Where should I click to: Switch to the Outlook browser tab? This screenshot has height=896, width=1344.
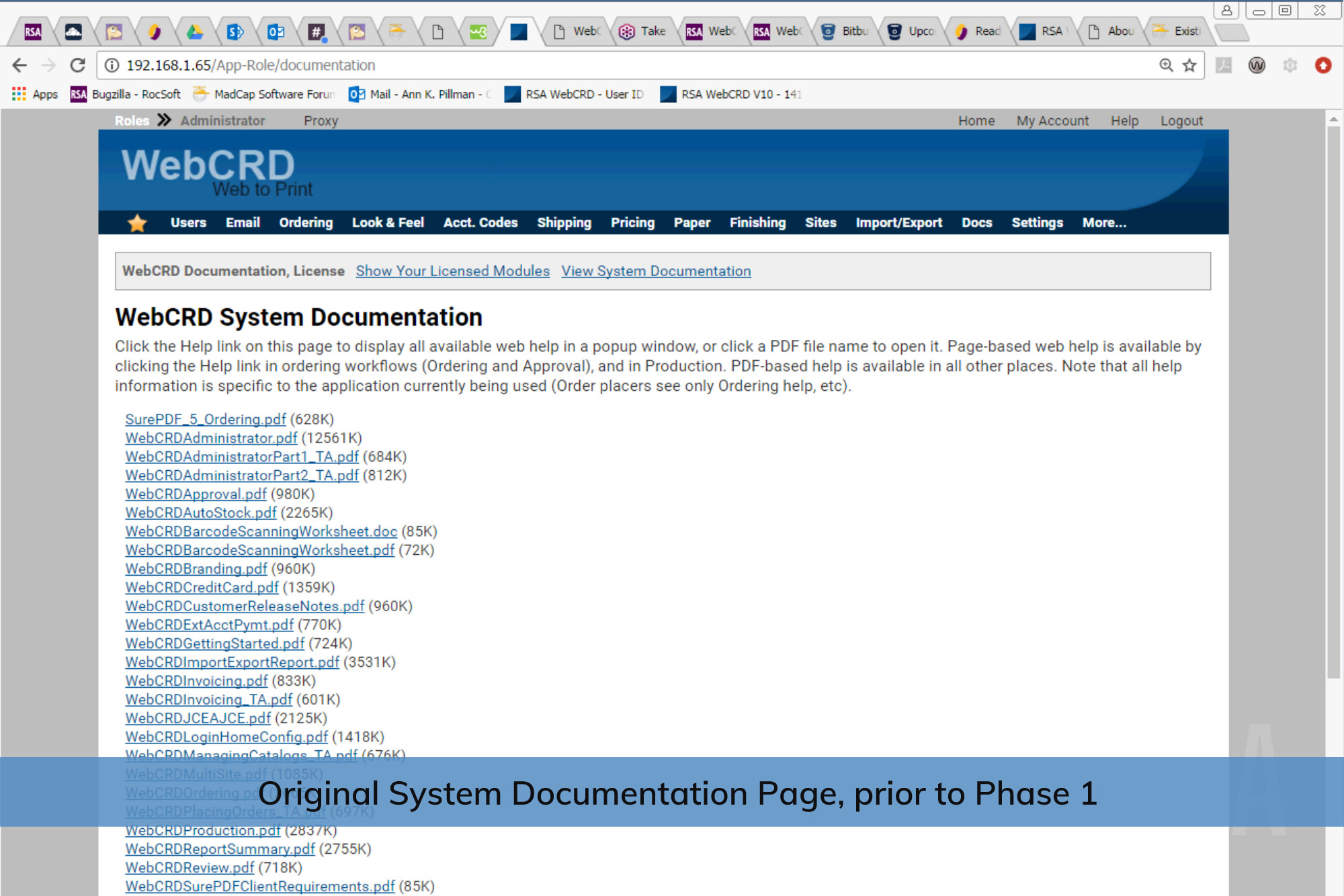click(x=276, y=32)
